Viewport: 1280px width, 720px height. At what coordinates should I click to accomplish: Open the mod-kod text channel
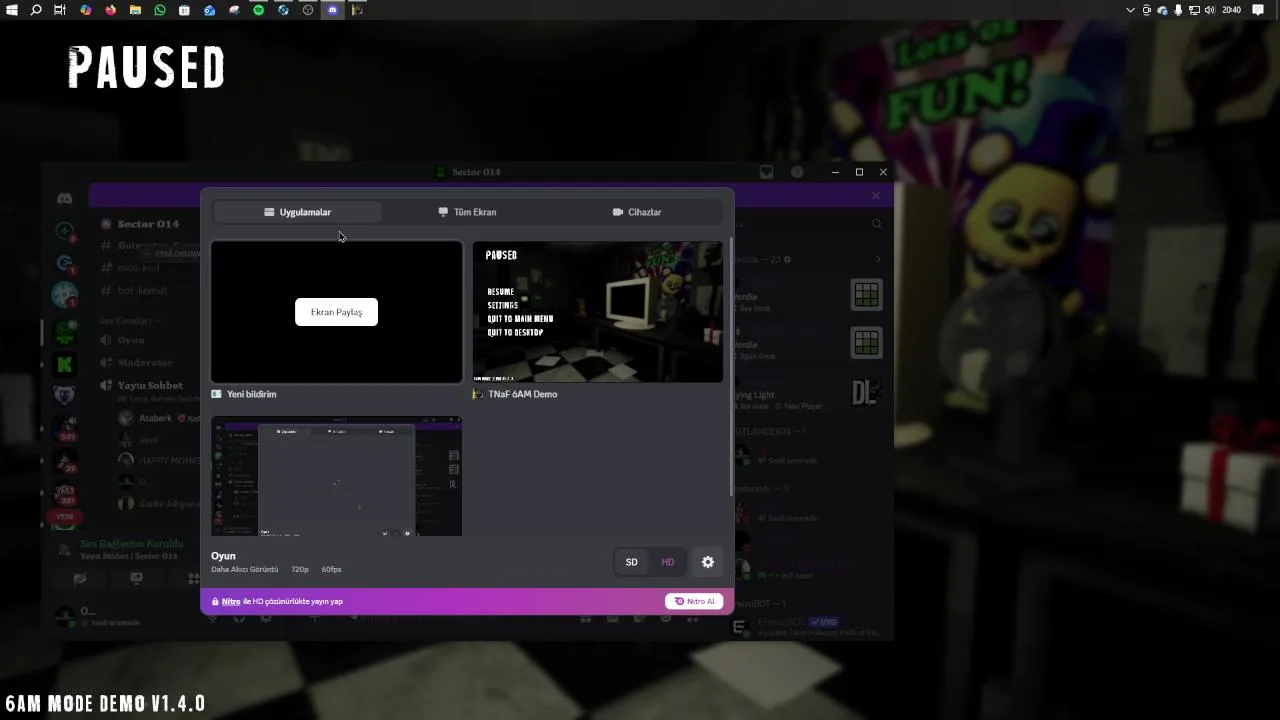pyautogui.click(x=139, y=268)
